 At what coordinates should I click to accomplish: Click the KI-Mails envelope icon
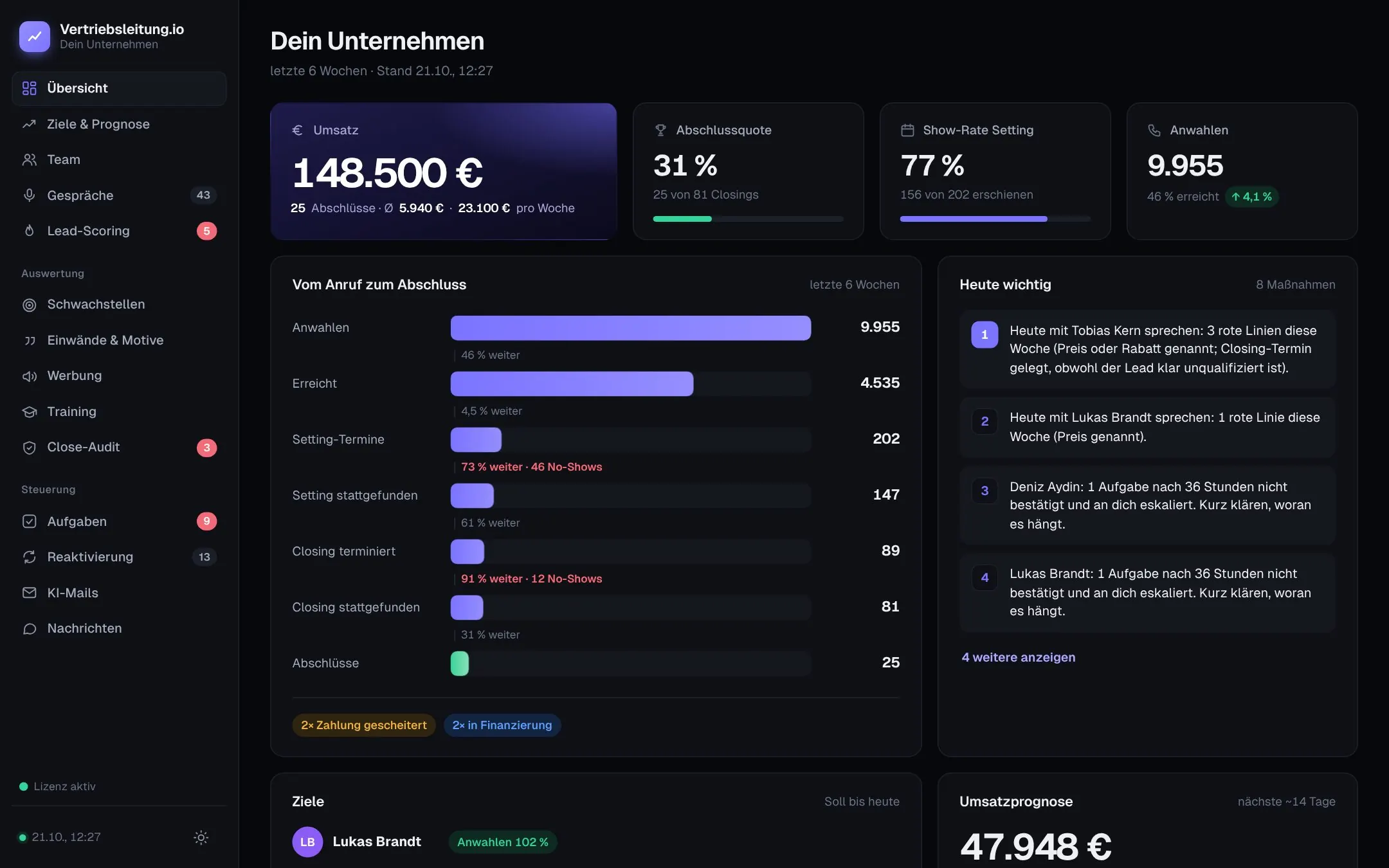[30, 593]
